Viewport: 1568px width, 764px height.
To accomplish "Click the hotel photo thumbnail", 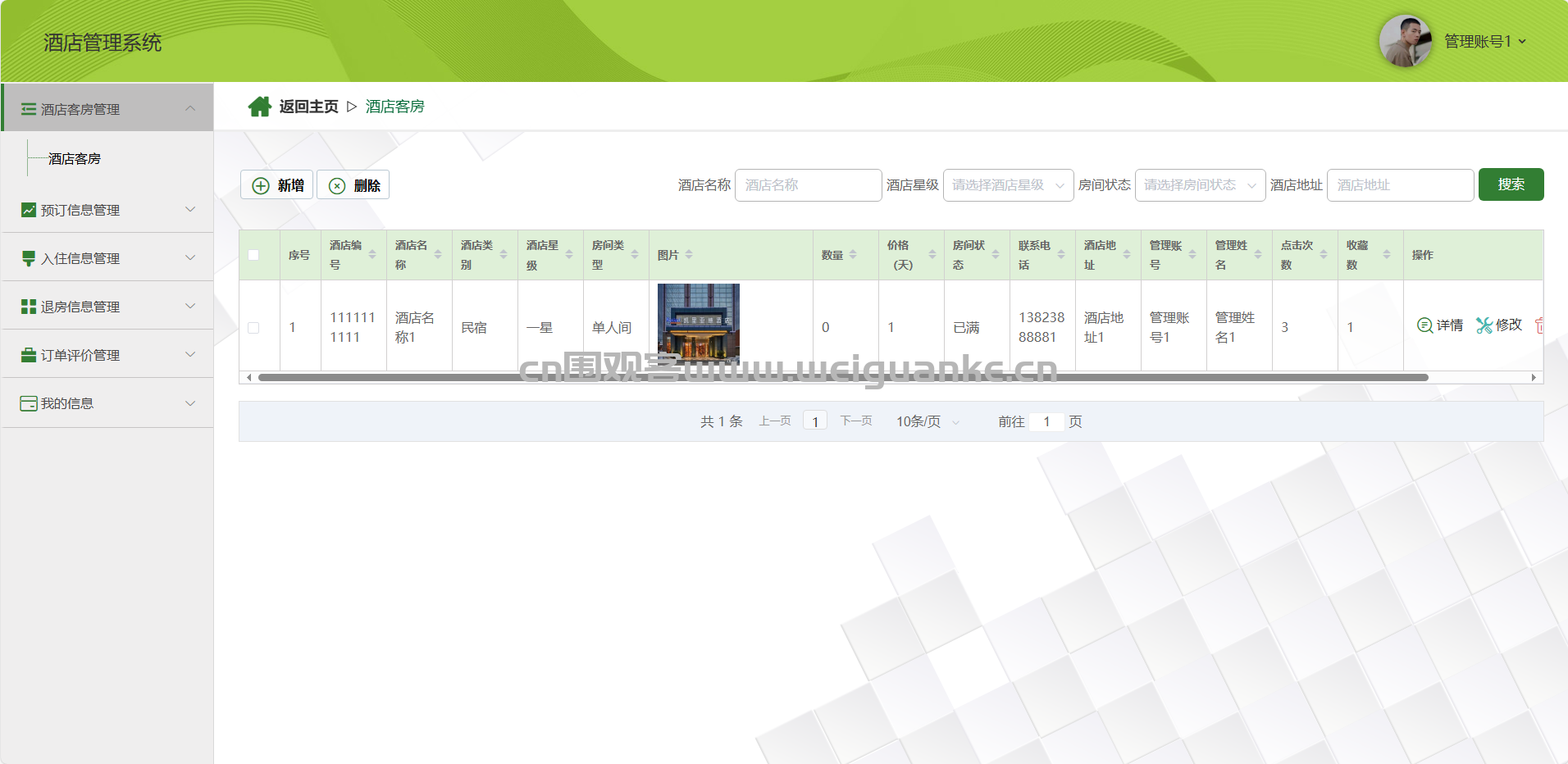I will pyautogui.click(x=699, y=324).
